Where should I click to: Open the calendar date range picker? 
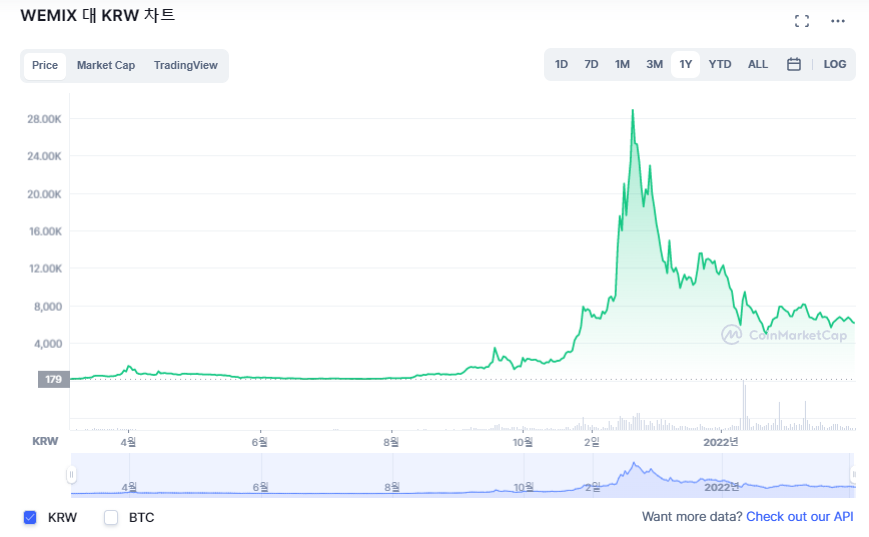pos(794,64)
